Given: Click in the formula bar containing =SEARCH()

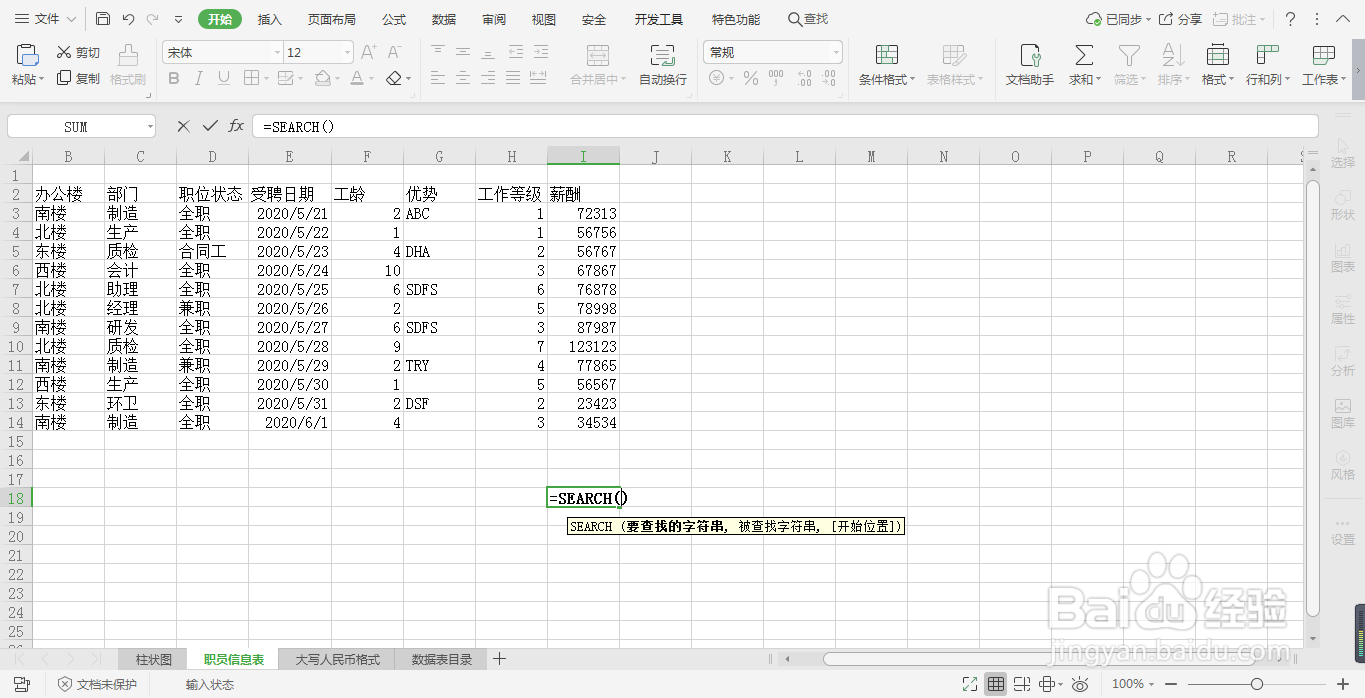Looking at the screenshot, I should (785, 126).
